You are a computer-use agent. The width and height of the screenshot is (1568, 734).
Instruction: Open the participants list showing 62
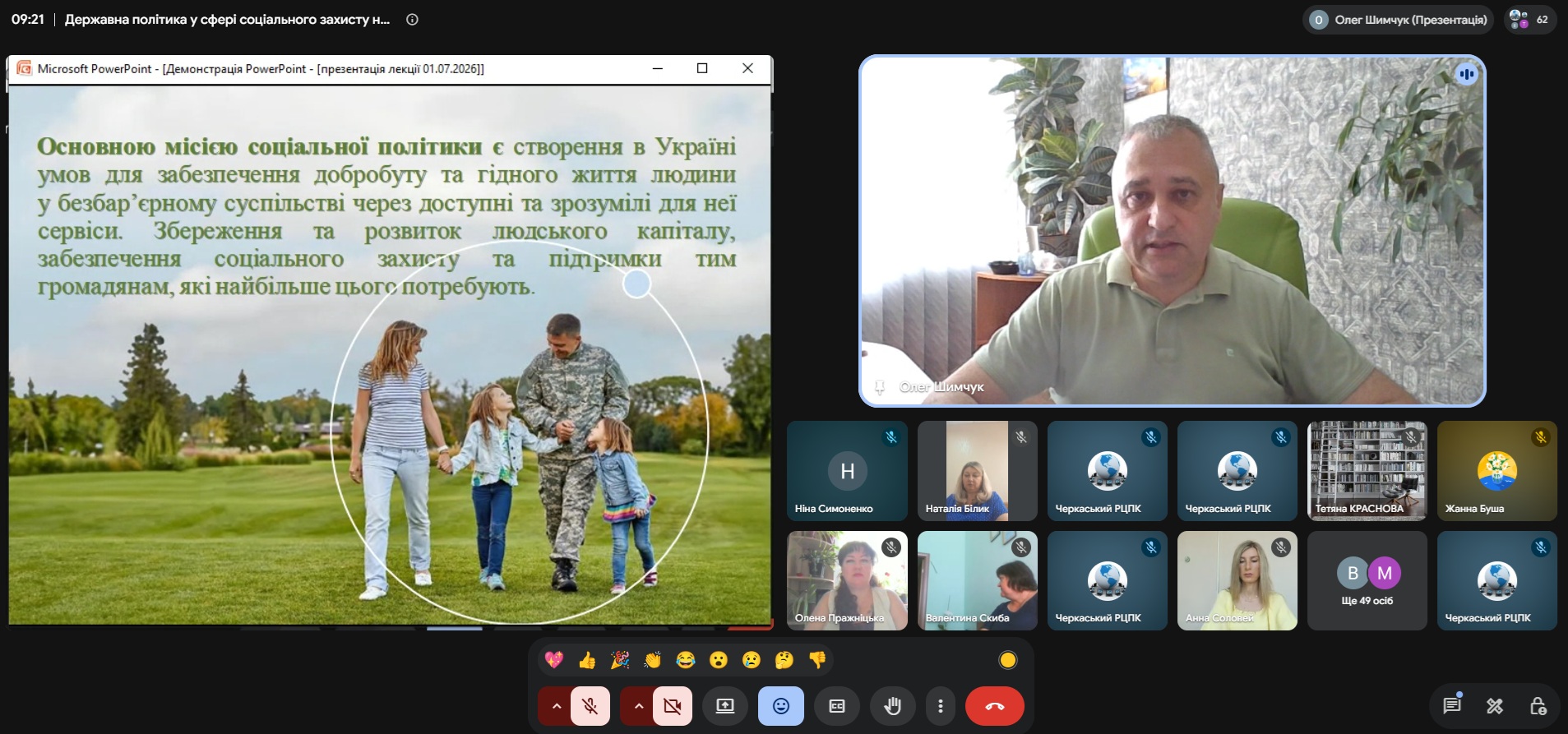click(x=1530, y=20)
